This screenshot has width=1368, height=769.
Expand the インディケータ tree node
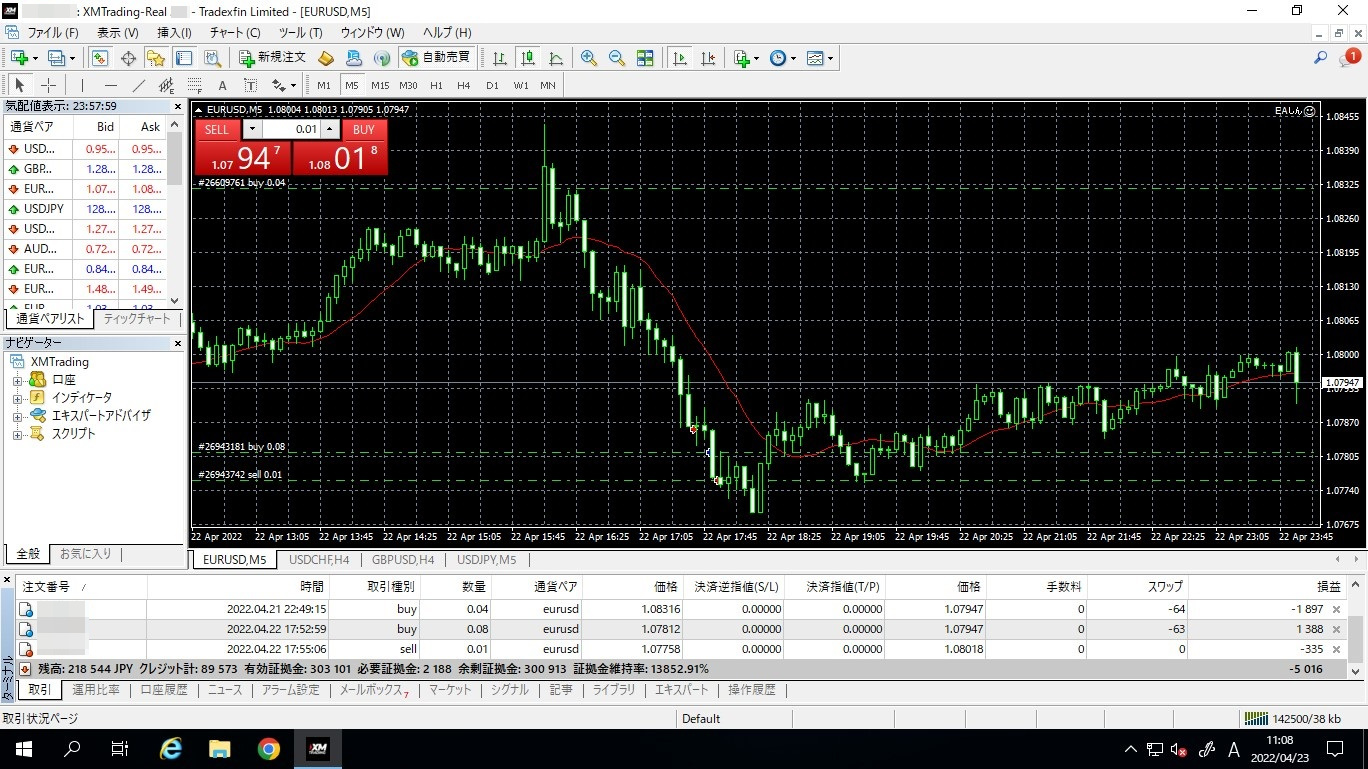click(17, 399)
